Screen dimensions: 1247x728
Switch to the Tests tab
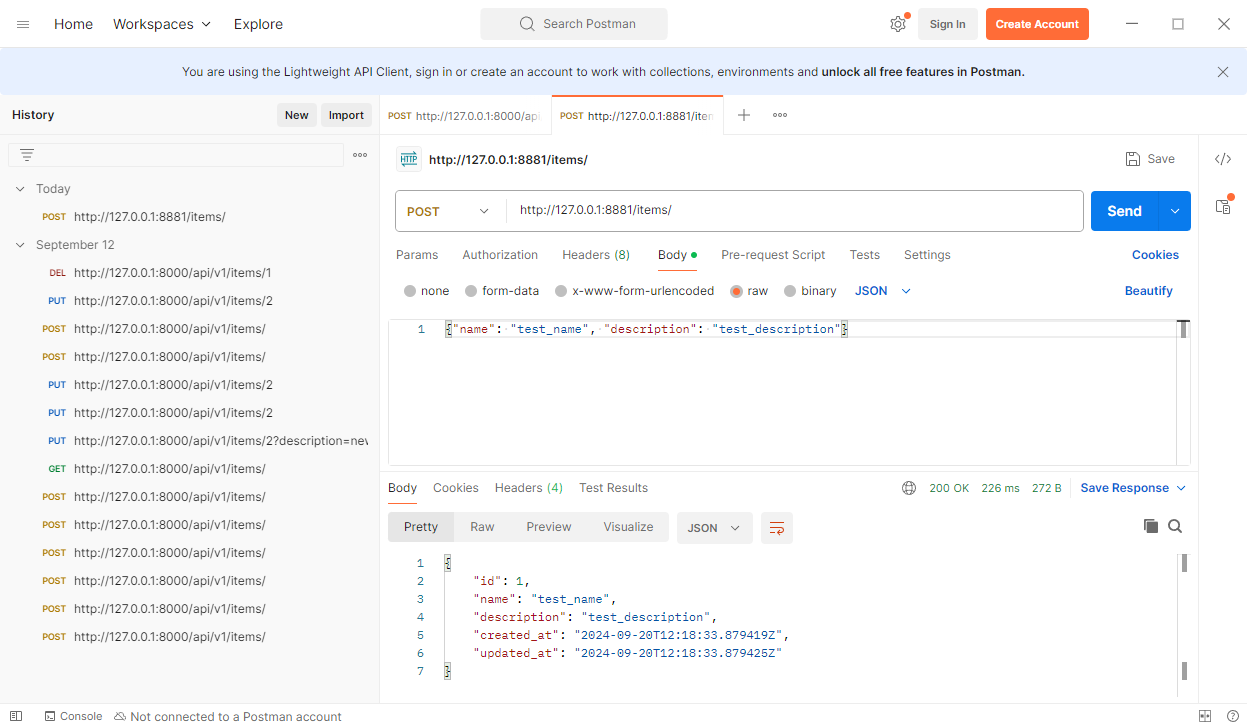865,255
